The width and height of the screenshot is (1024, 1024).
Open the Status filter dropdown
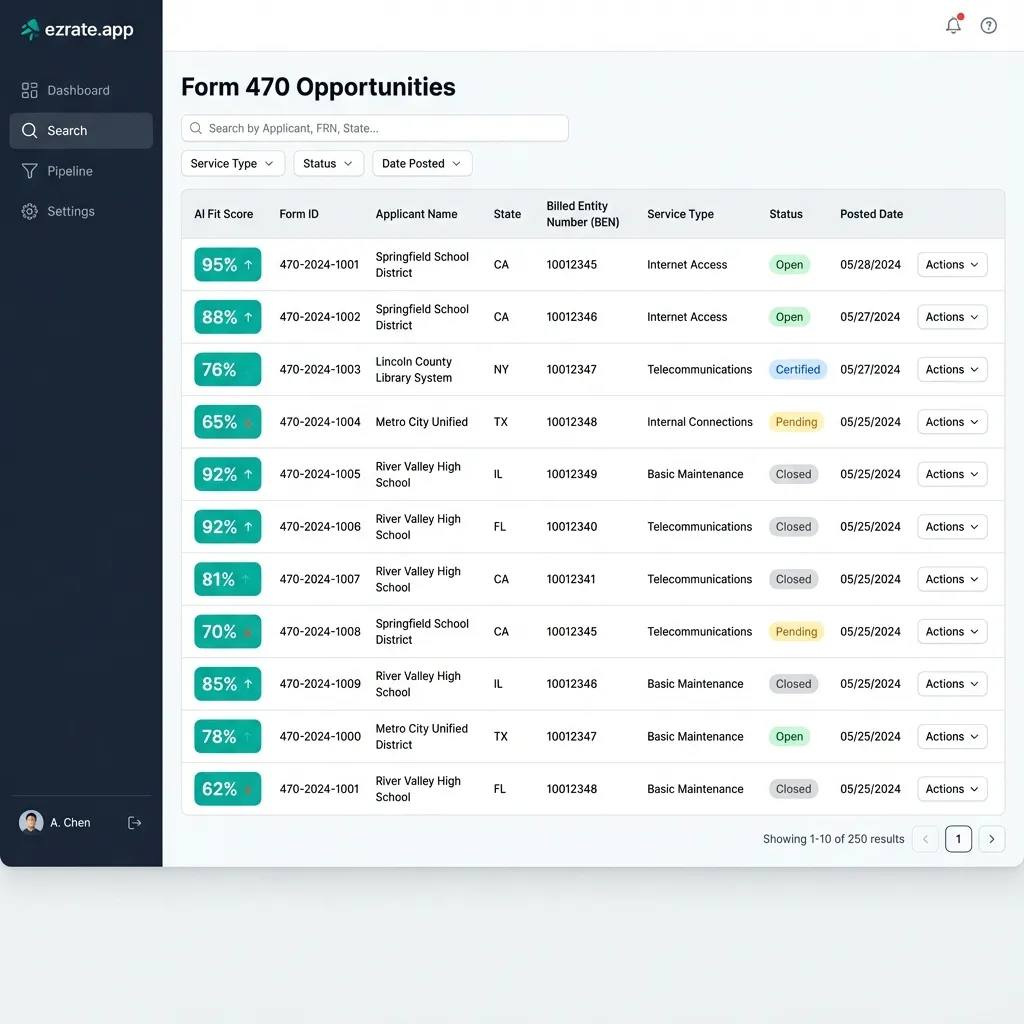tap(328, 163)
